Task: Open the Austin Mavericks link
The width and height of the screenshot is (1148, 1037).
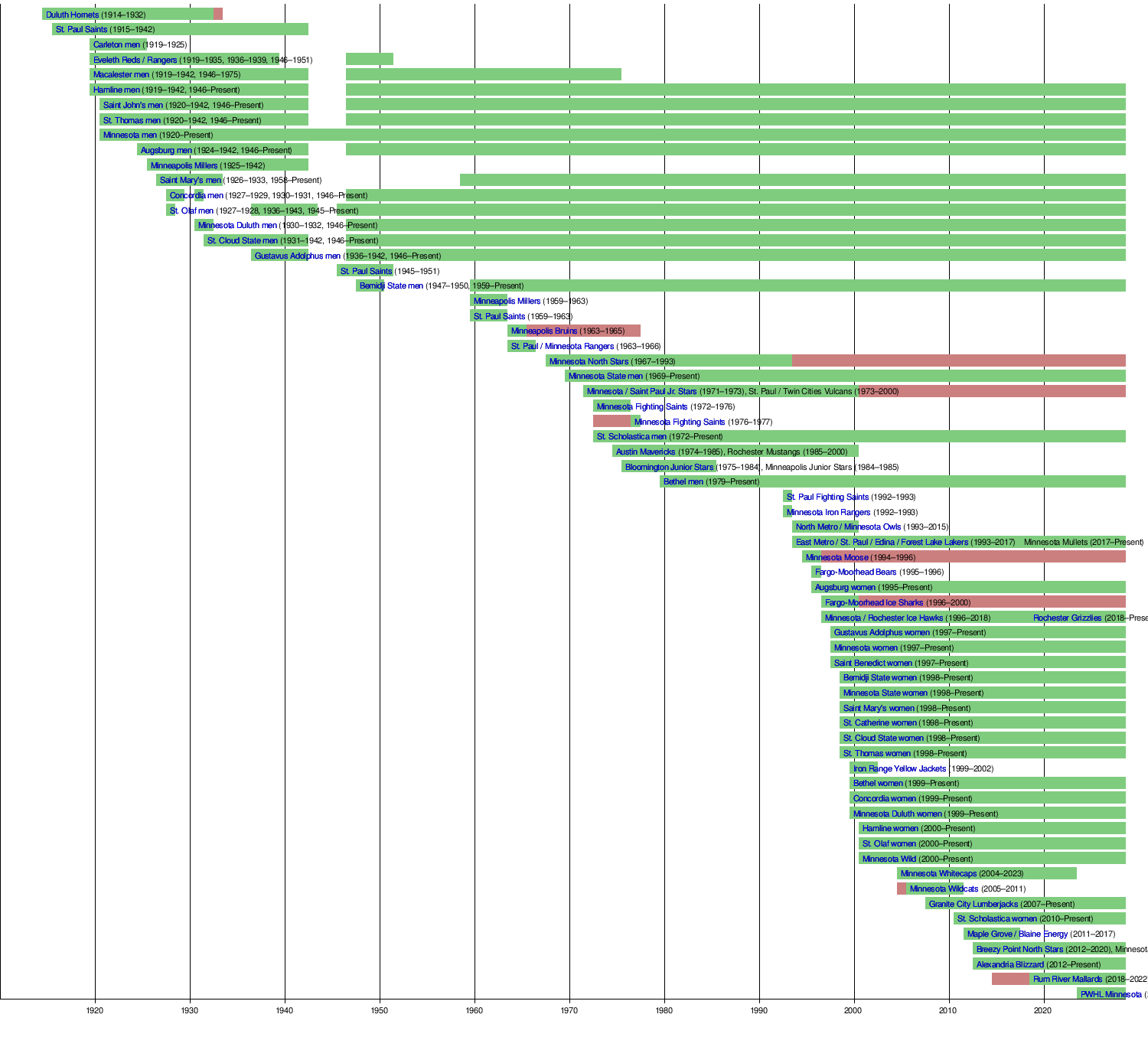Action: click(x=645, y=452)
